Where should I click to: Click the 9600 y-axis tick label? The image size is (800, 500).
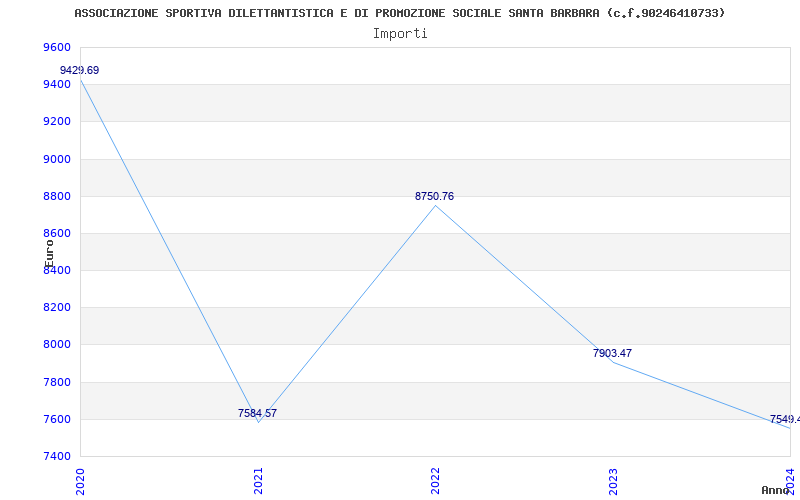tap(58, 47)
